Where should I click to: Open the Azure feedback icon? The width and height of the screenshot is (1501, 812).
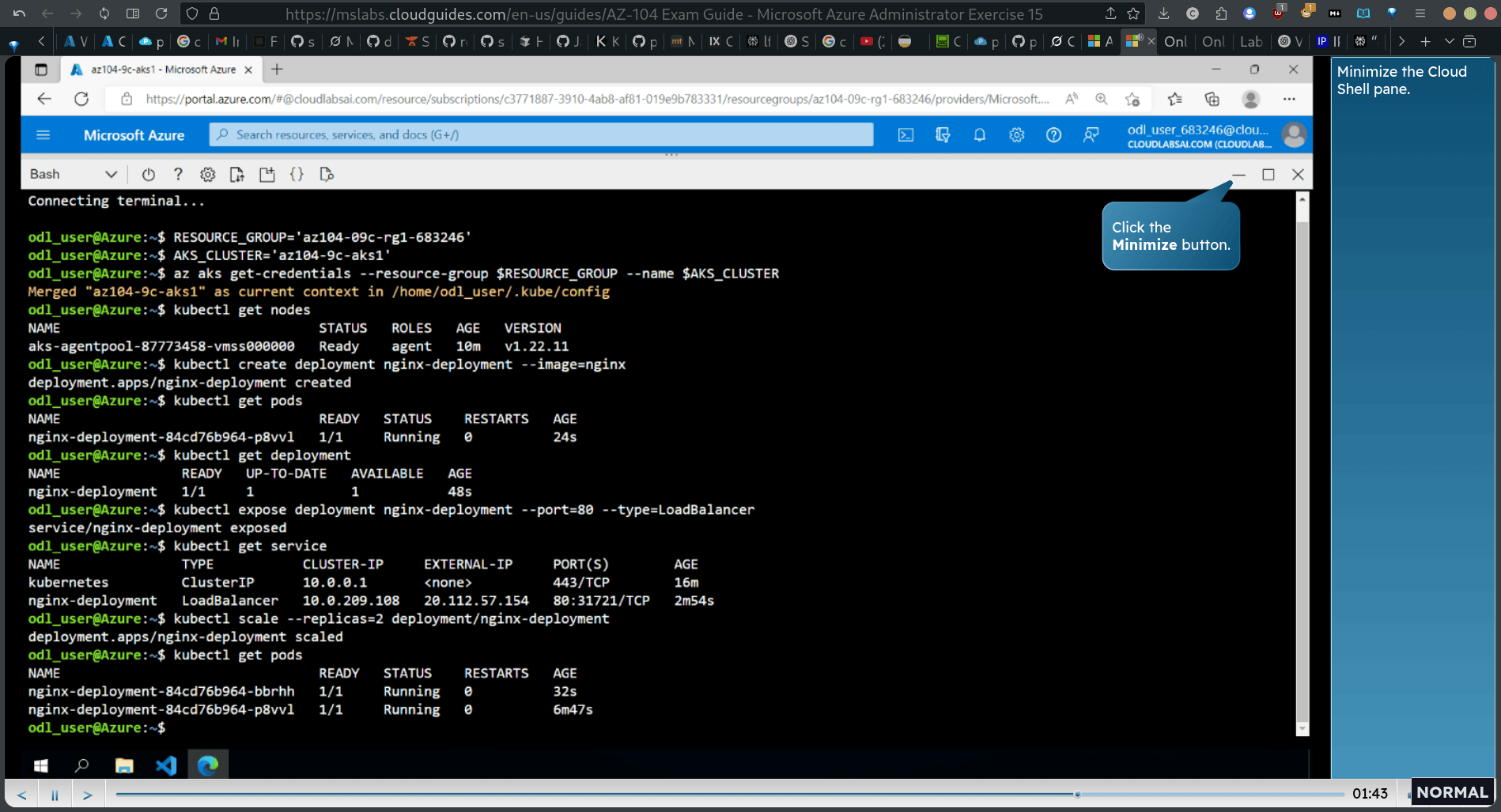[x=1091, y=135]
